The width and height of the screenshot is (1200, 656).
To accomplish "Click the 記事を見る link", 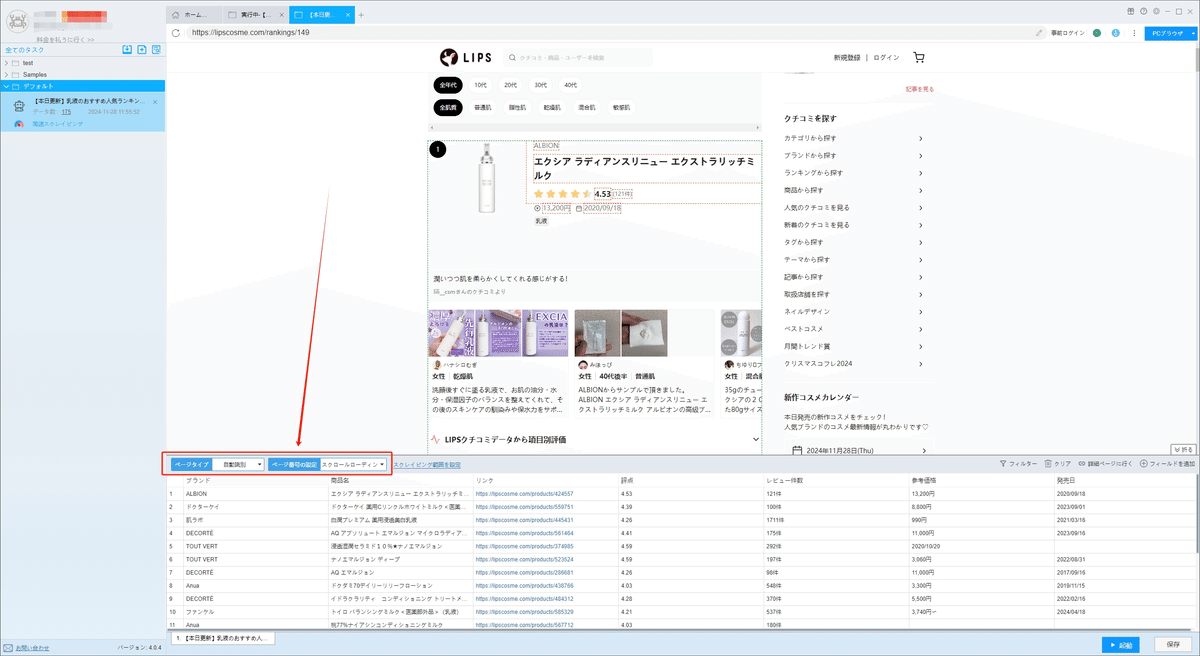I will tap(919, 89).
